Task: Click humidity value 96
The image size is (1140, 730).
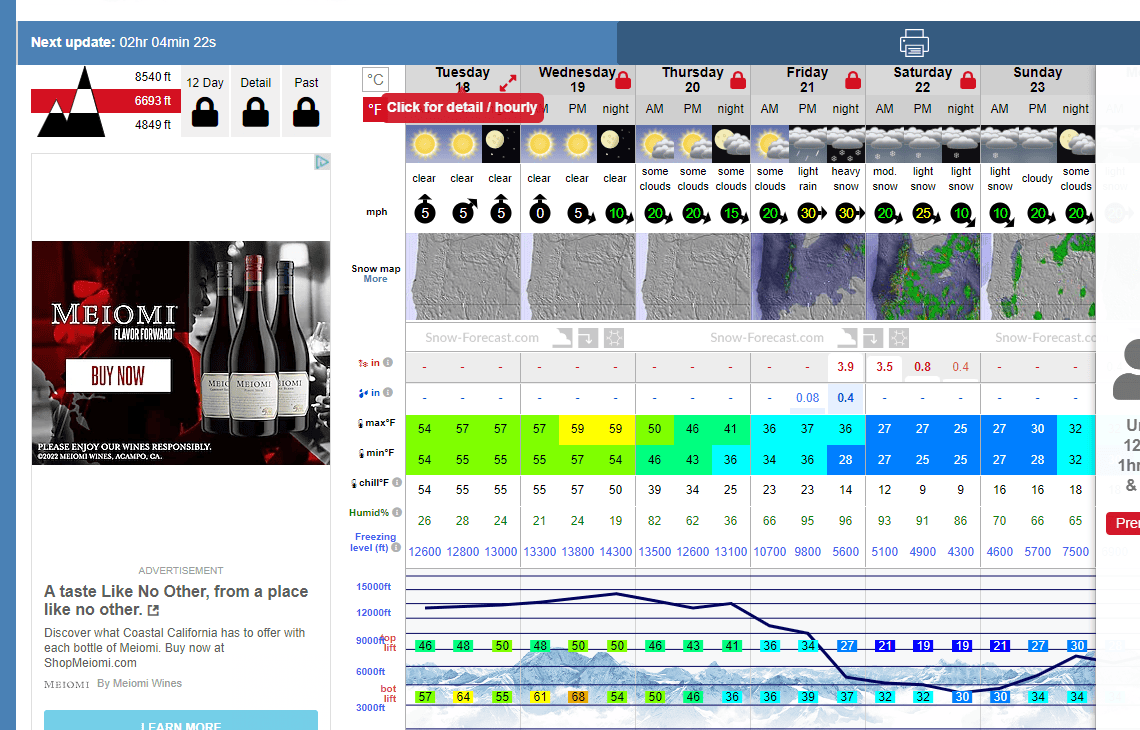Action: (846, 521)
